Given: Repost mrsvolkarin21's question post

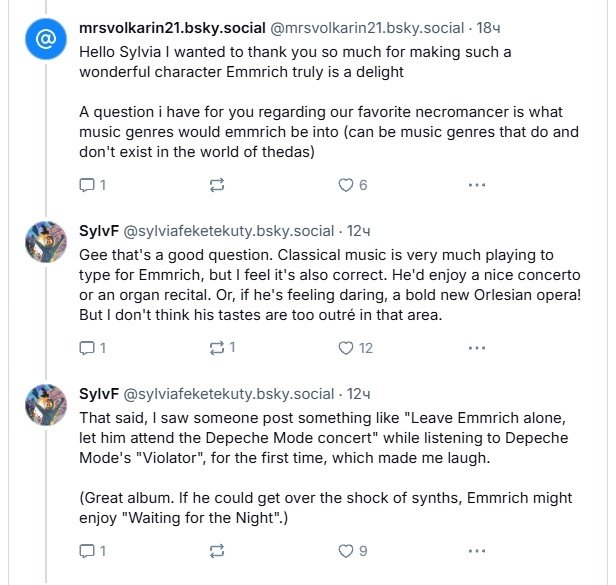Looking at the screenshot, I should (x=217, y=185).
